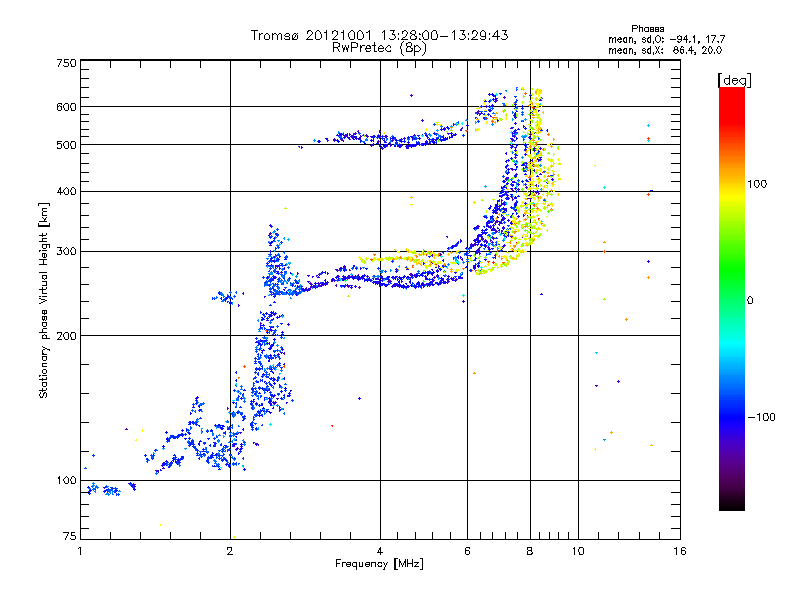
Task: Click the x-axis tick label "8"
Action: (x=530, y=551)
